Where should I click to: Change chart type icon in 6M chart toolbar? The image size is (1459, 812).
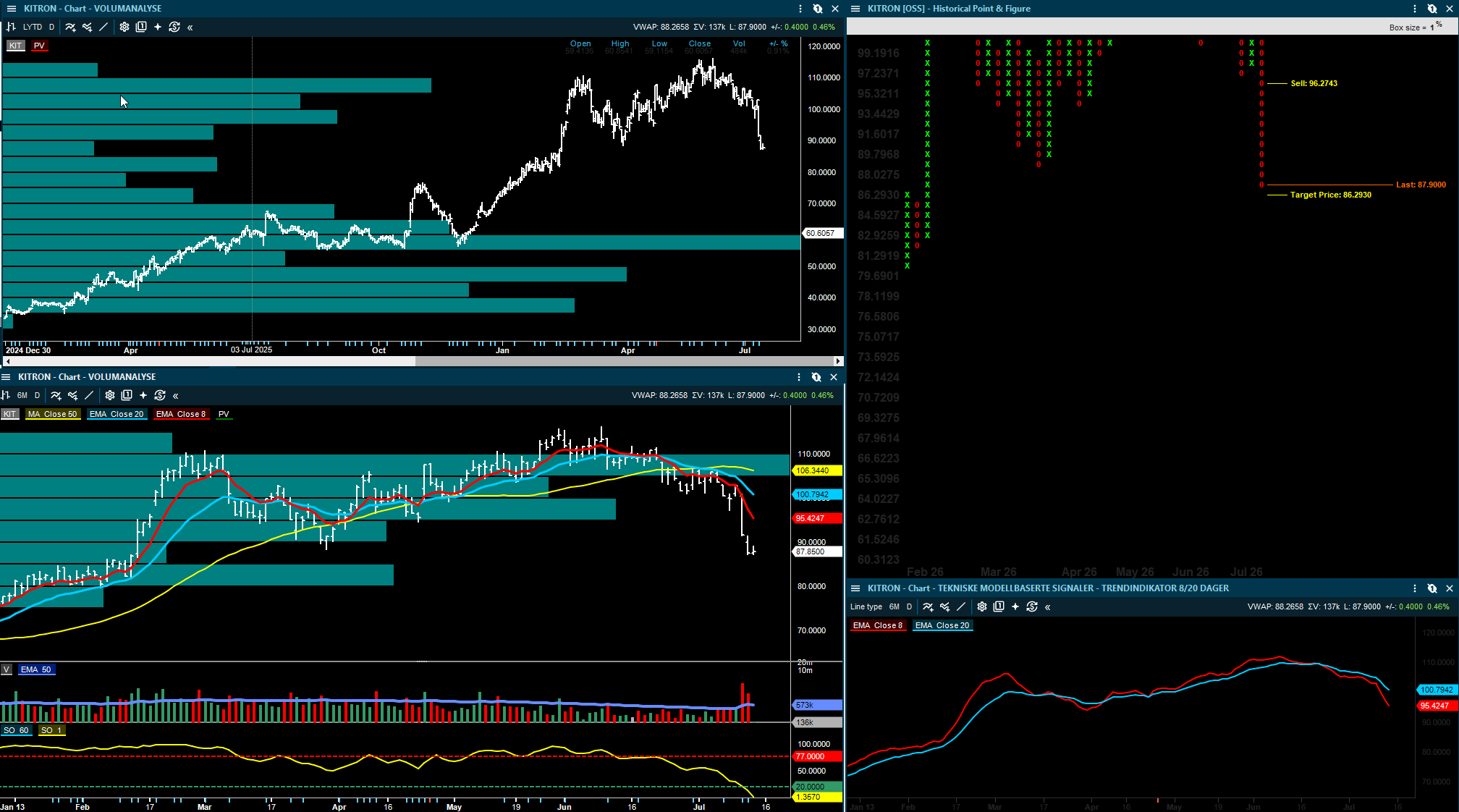click(5, 395)
